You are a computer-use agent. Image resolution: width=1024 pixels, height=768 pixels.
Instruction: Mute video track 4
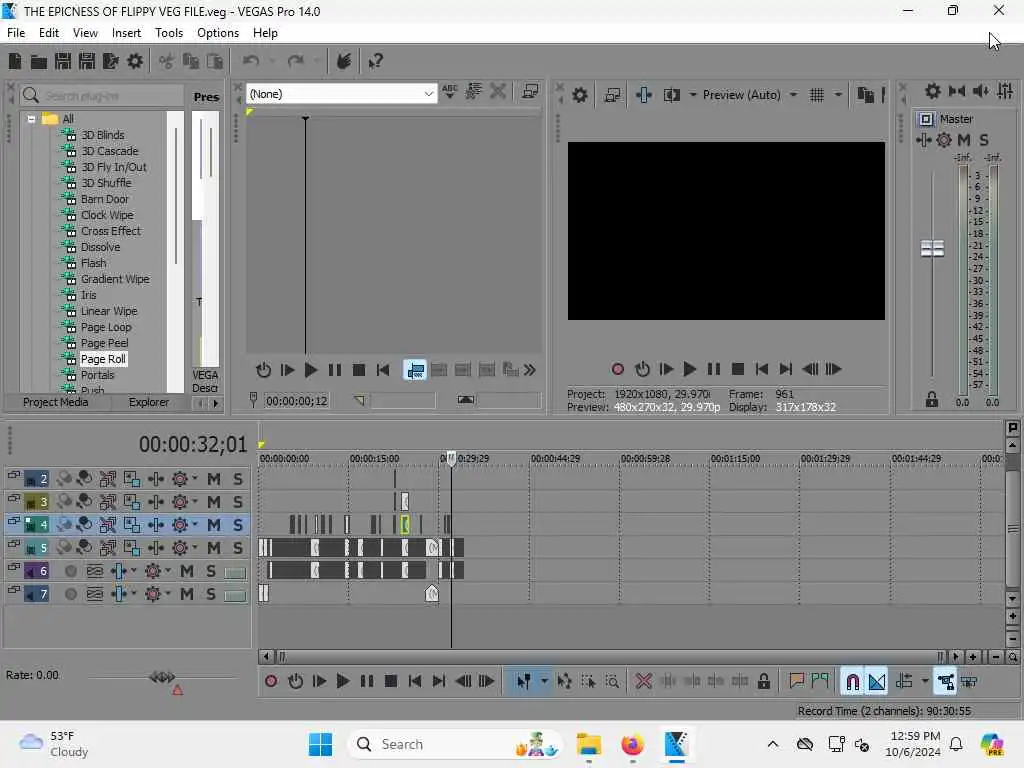pyautogui.click(x=214, y=525)
